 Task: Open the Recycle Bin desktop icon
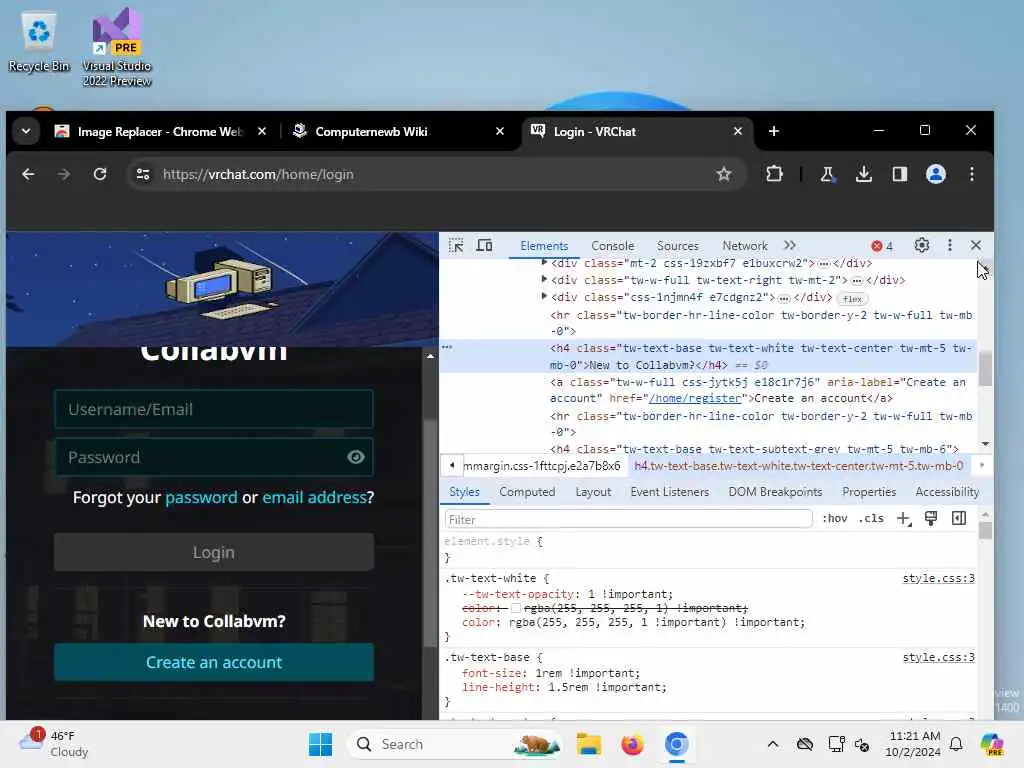[39, 42]
